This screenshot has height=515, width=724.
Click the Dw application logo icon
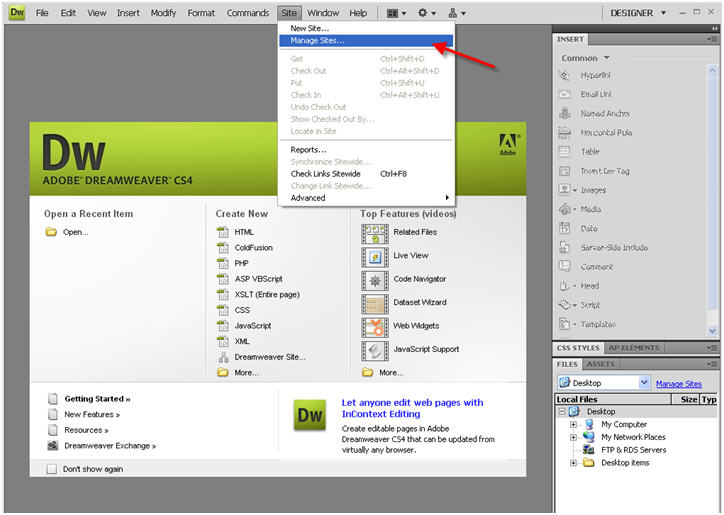click(x=17, y=12)
